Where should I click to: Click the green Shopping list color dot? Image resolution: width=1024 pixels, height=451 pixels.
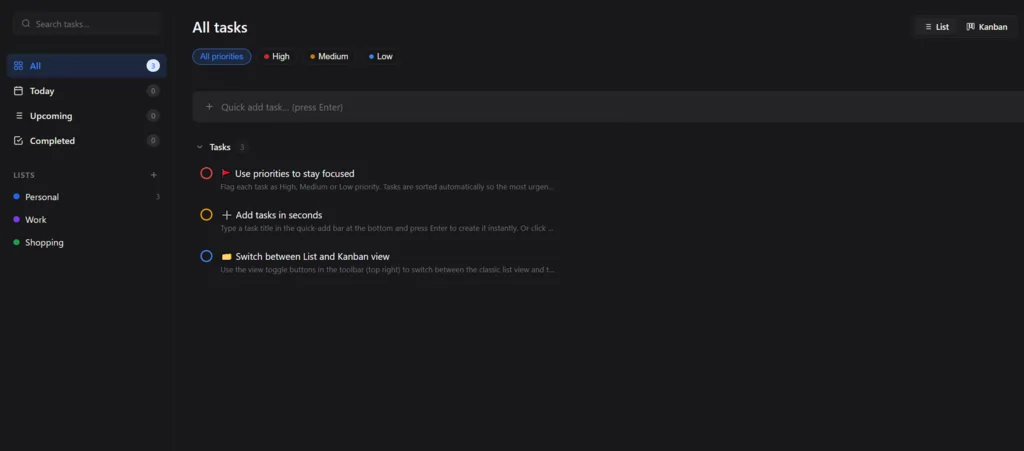point(17,242)
